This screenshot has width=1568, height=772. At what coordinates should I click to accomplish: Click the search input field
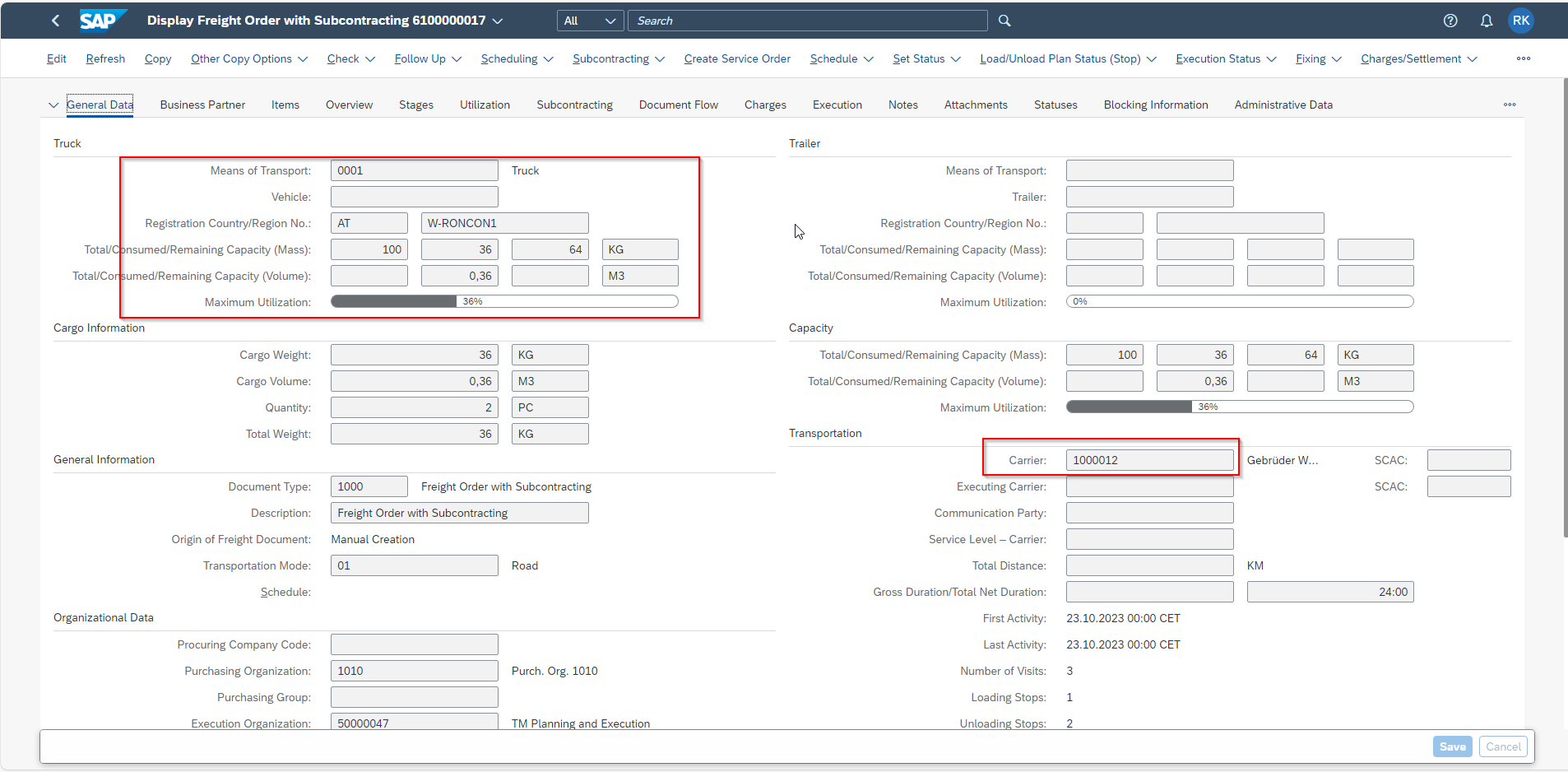pyautogui.click(x=808, y=21)
